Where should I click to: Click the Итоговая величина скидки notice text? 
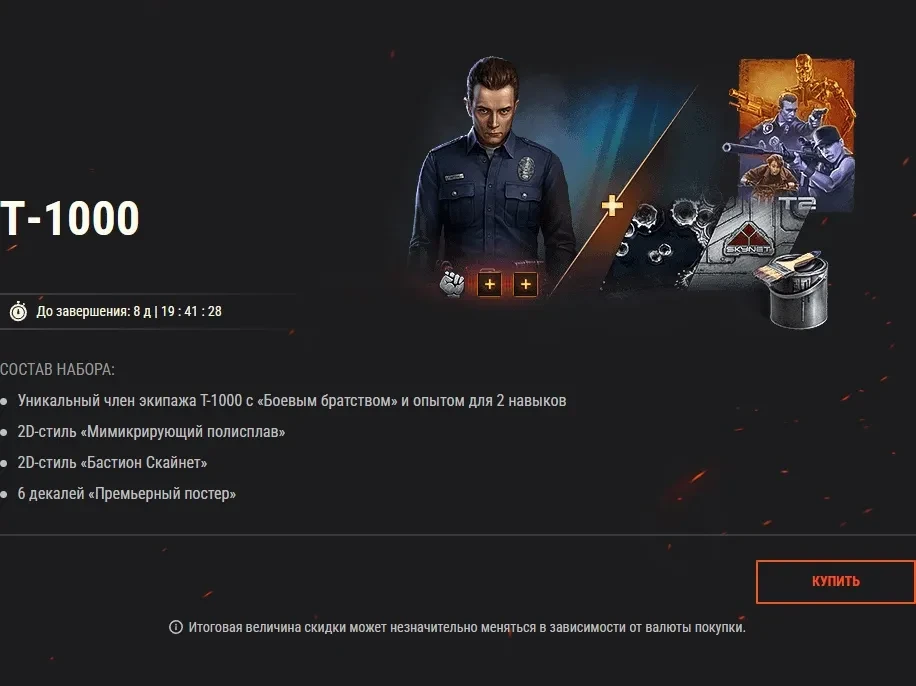coord(467,628)
